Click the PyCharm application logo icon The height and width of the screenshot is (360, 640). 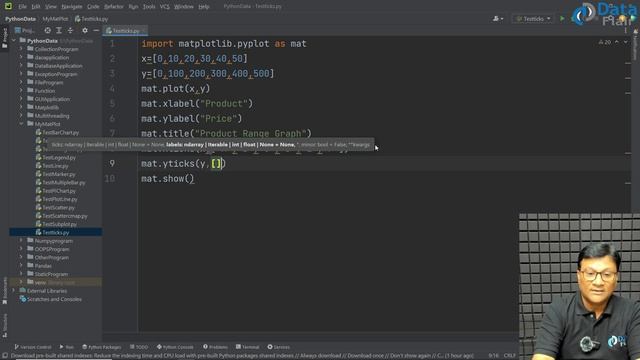click(8, 6)
